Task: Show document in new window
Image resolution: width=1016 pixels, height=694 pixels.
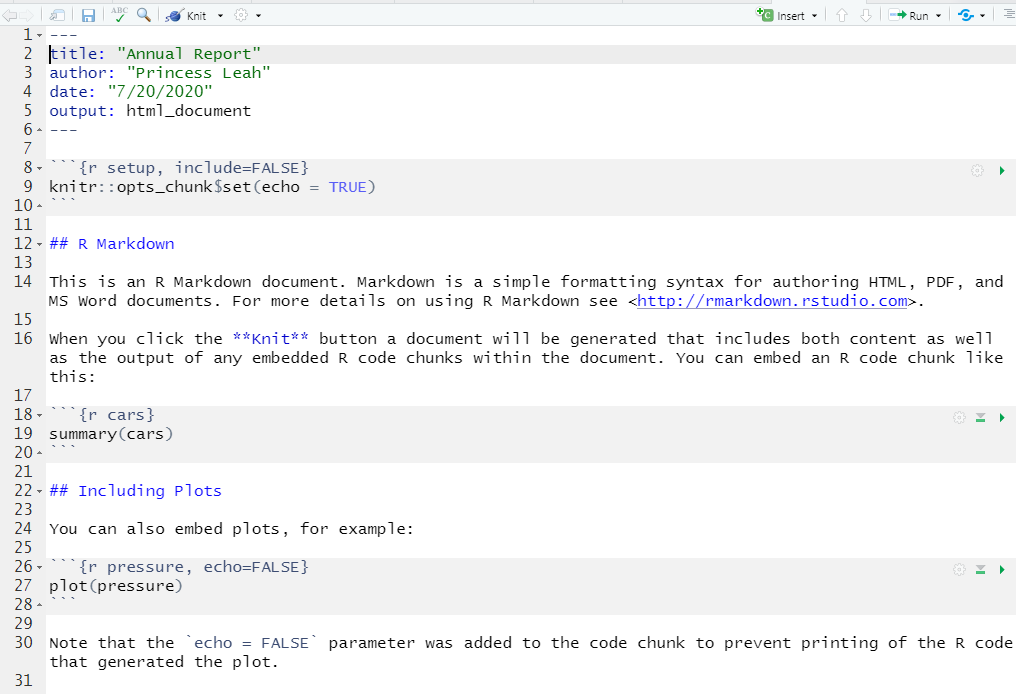Action: (x=57, y=15)
